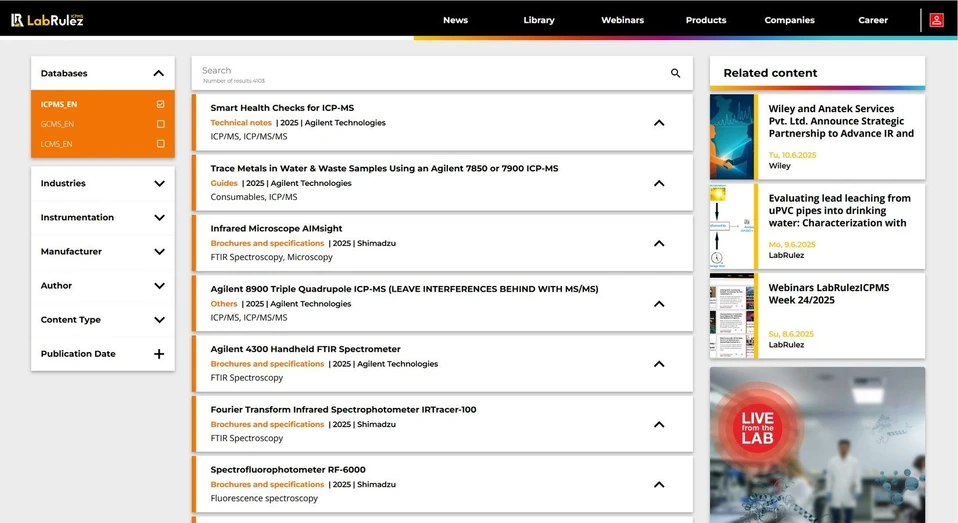Click the ICP/MS, ICP/MS/MS tags under Smart Health Checks

point(249,136)
